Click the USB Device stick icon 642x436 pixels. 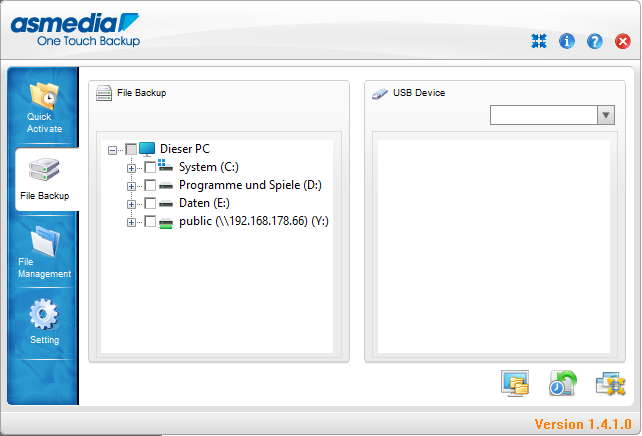[x=380, y=94]
